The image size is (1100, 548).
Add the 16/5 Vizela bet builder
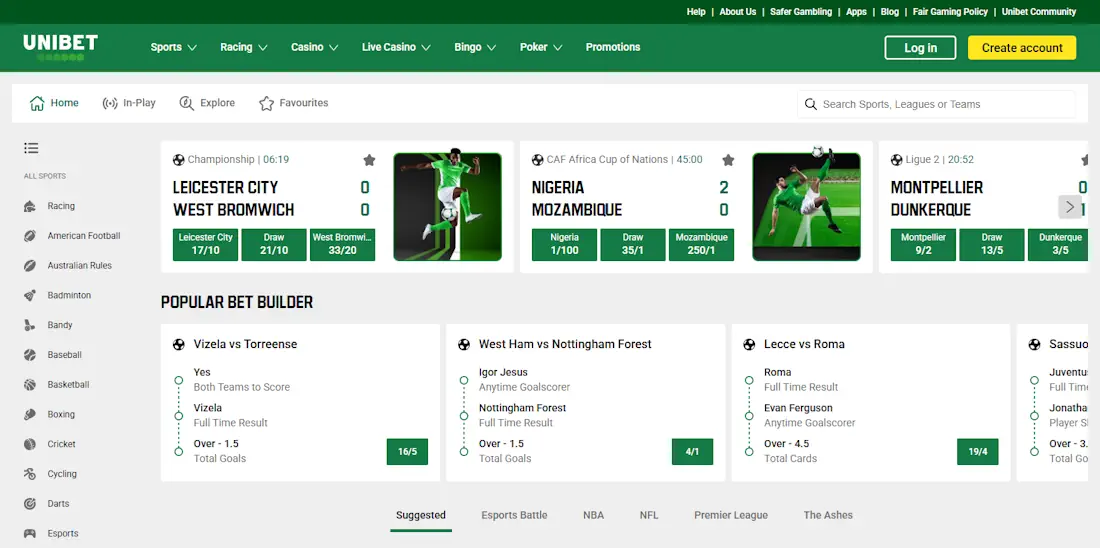point(408,452)
